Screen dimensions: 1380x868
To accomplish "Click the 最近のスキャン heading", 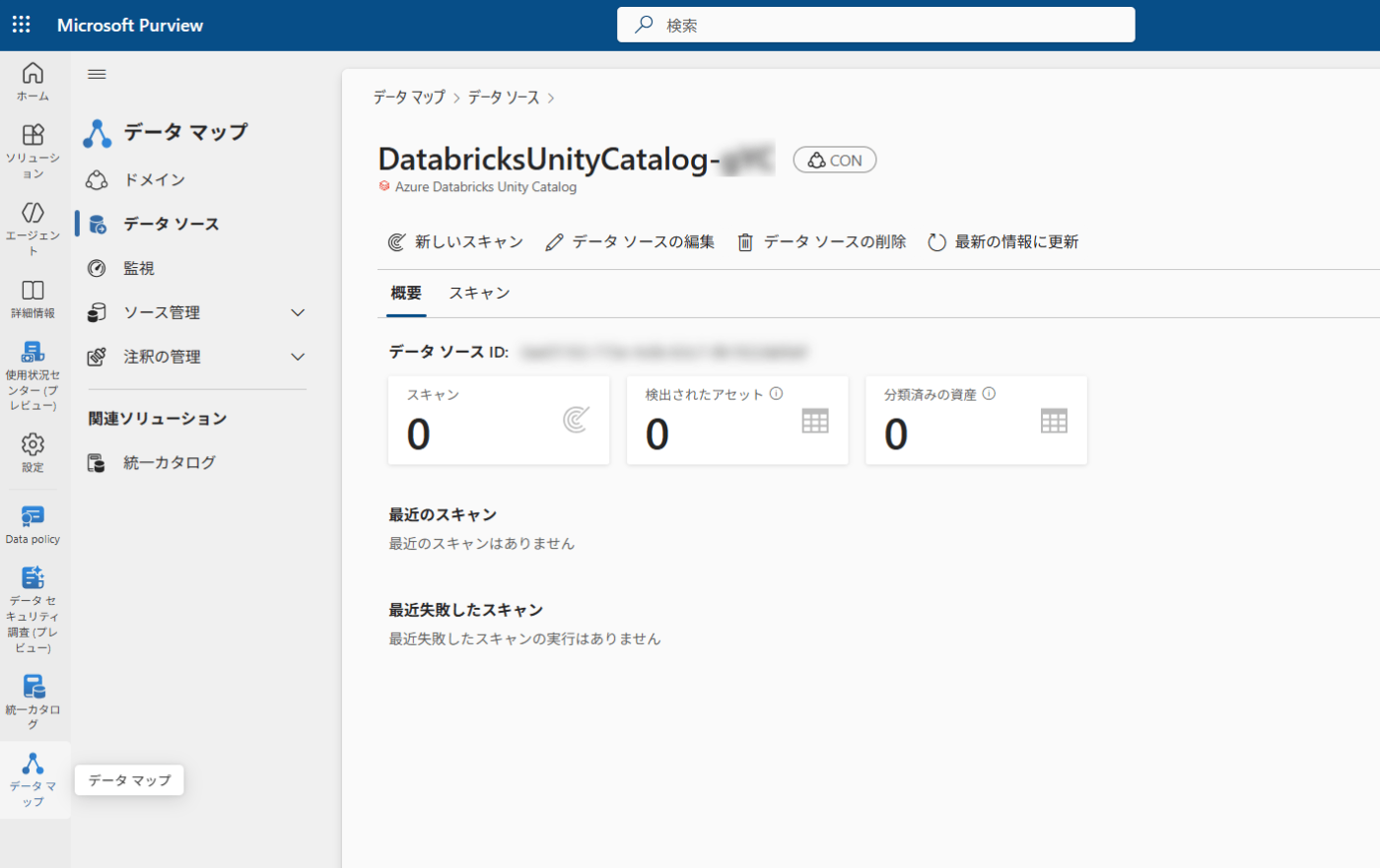I will pos(443,514).
